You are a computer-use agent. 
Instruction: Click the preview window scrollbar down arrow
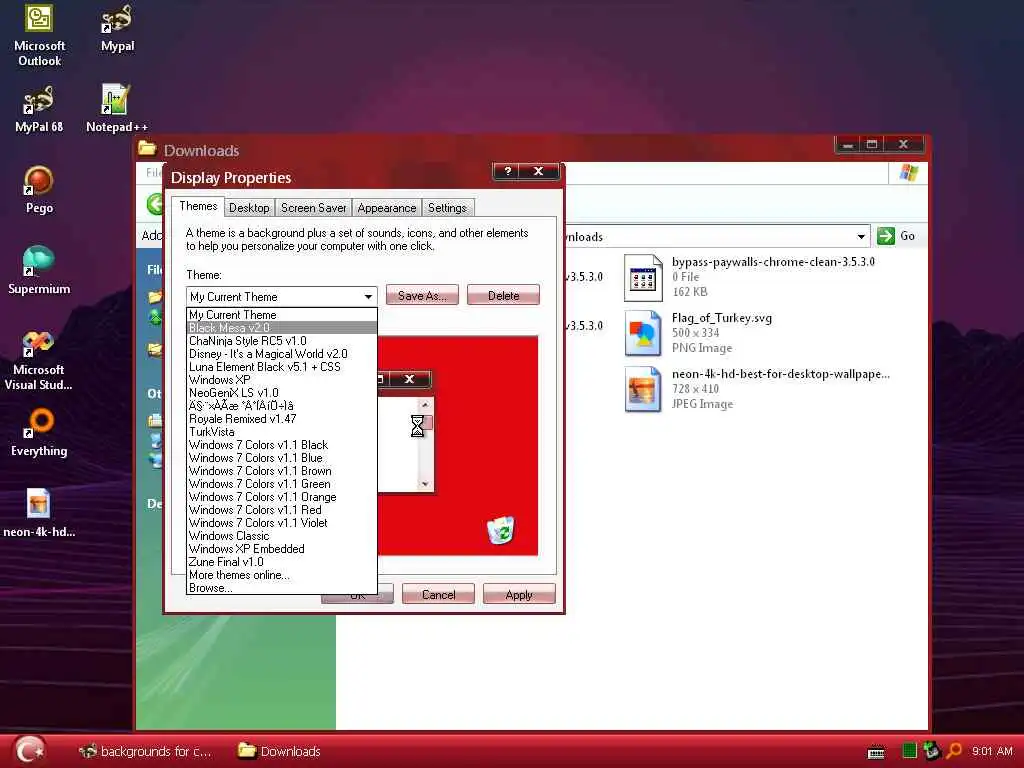425,485
